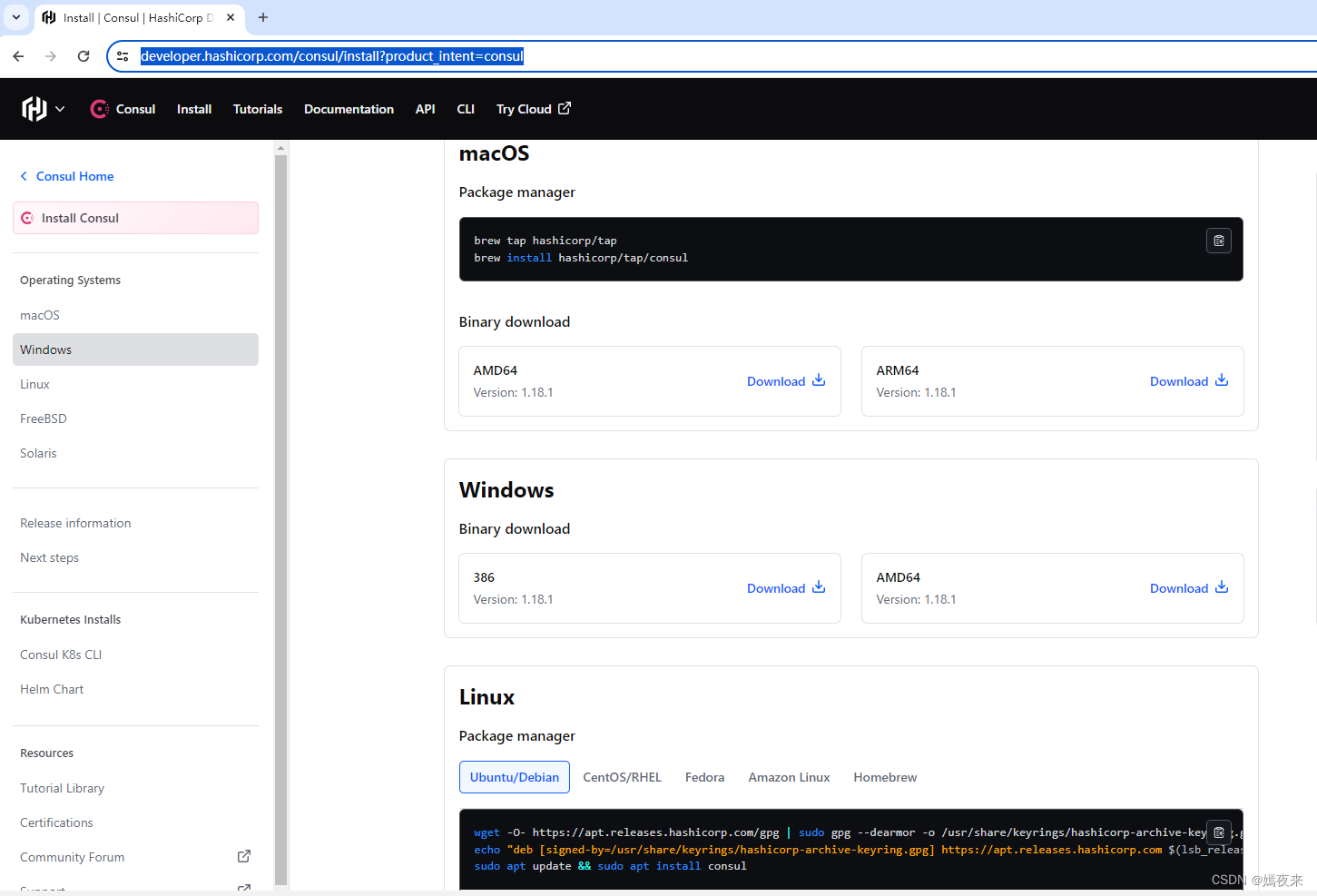Open Consul K8s CLI sidebar link
The height and width of the screenshot is (896, 1317).
pyautogui.click(x=61, y=655)
